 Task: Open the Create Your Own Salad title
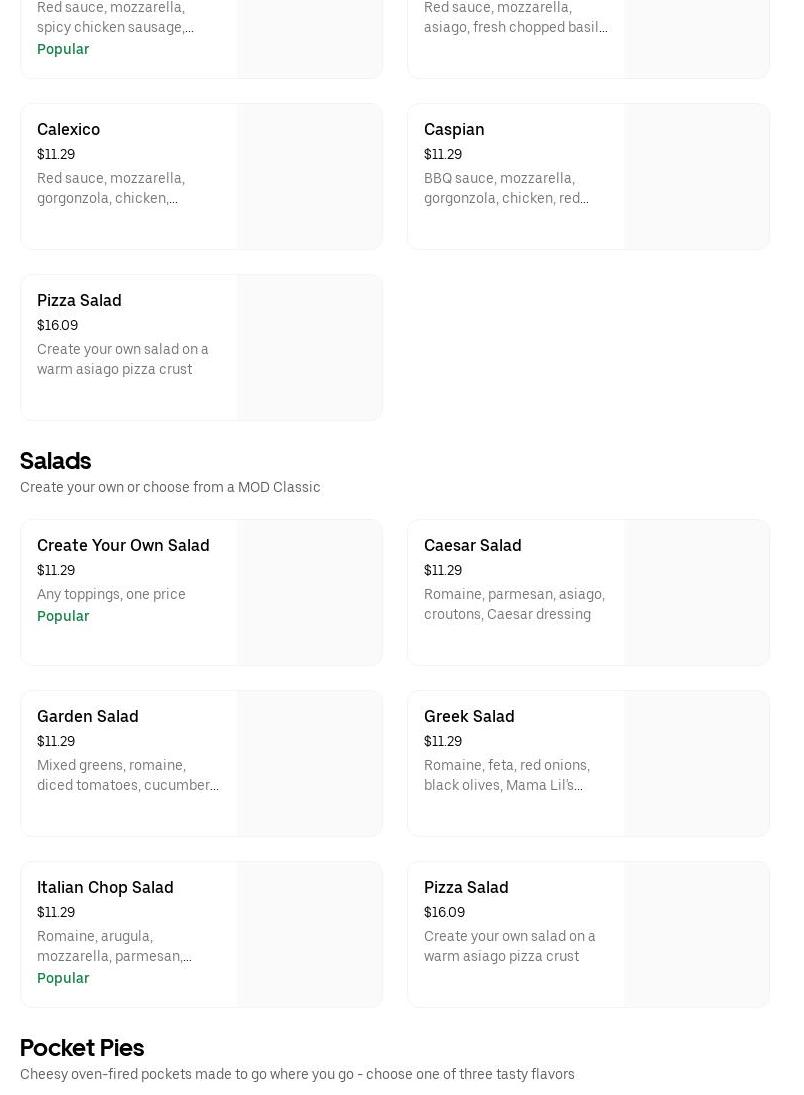coord(123,545)
